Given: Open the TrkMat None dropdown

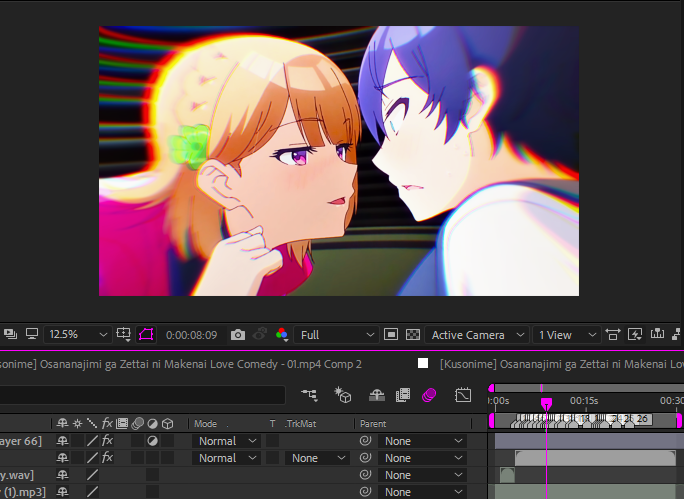Looking at the screenshot, I should click(318, 458).
